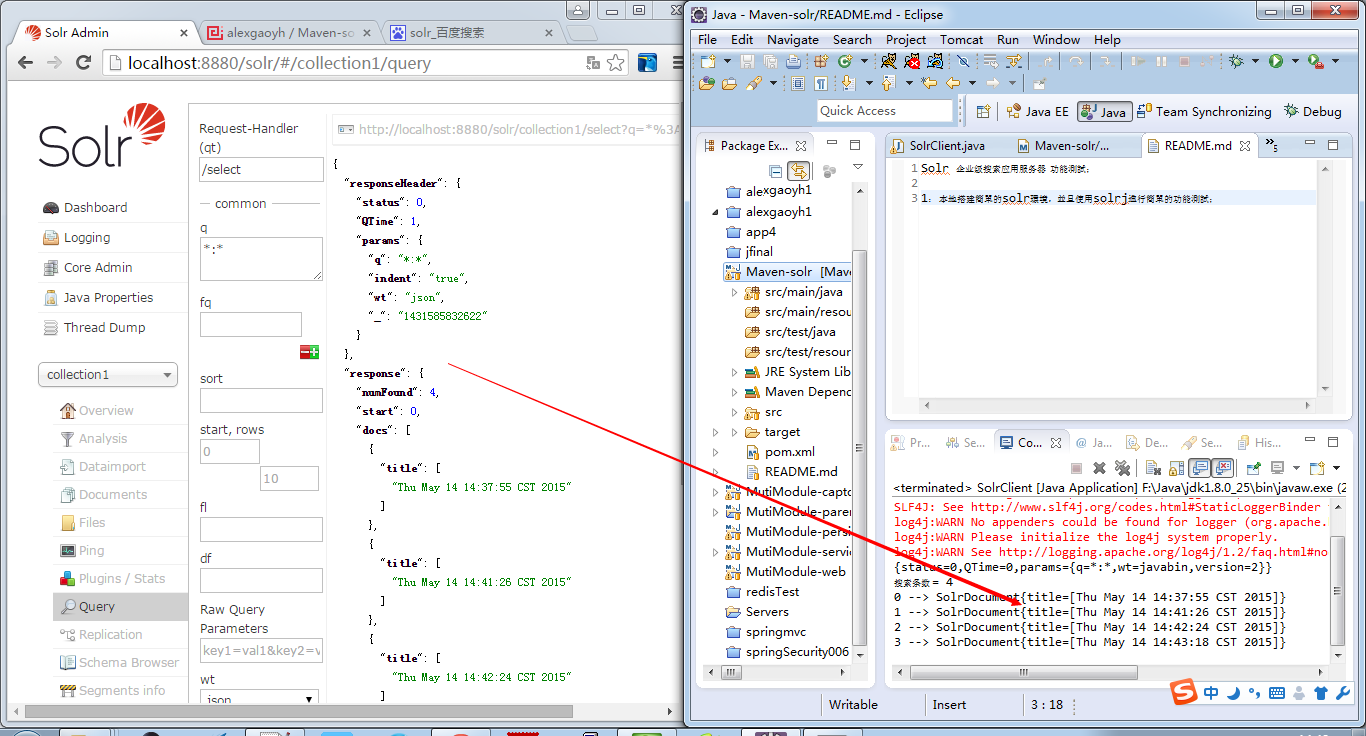
Task: Click the Open Perspective icon
Action: (983, 111)
